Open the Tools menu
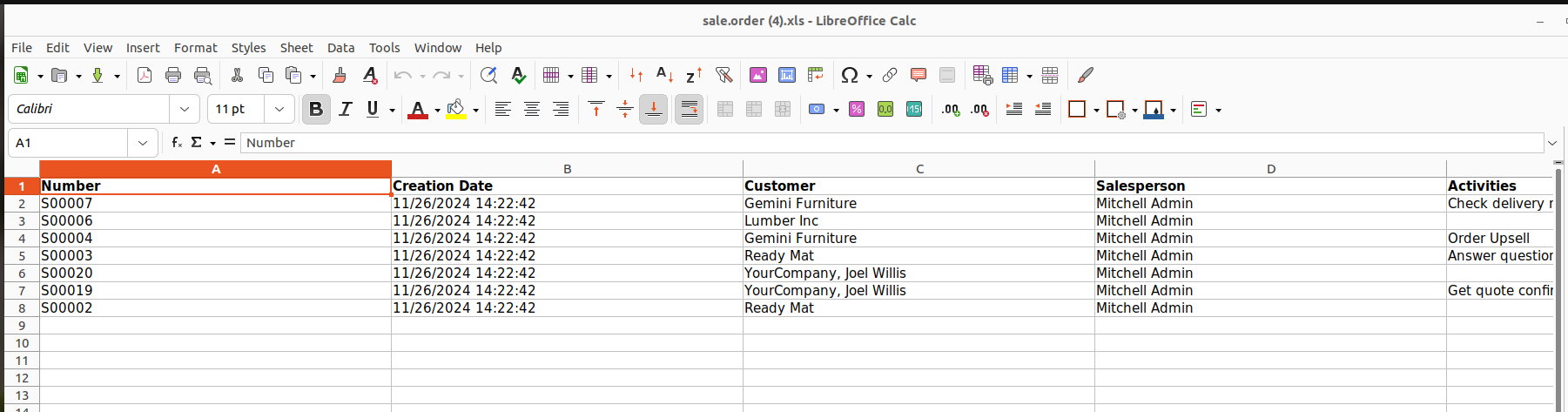Image resolution: width=1568 pixels, height=412 pixels. [384, 48]
